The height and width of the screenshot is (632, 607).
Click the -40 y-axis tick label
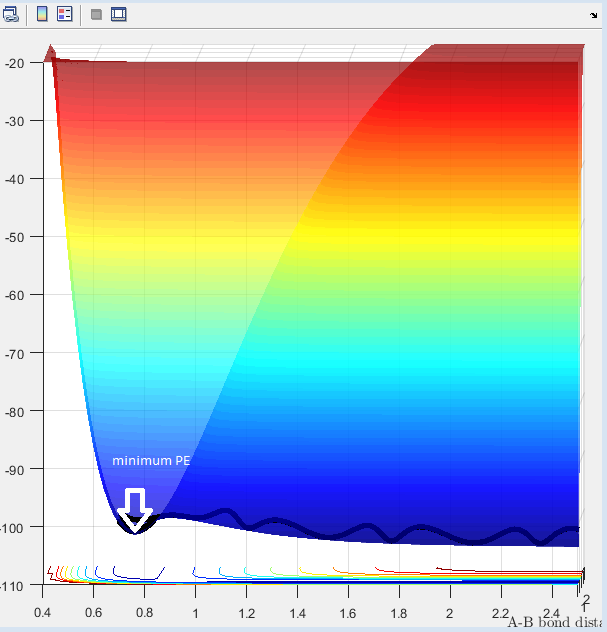tap(15, 179)
